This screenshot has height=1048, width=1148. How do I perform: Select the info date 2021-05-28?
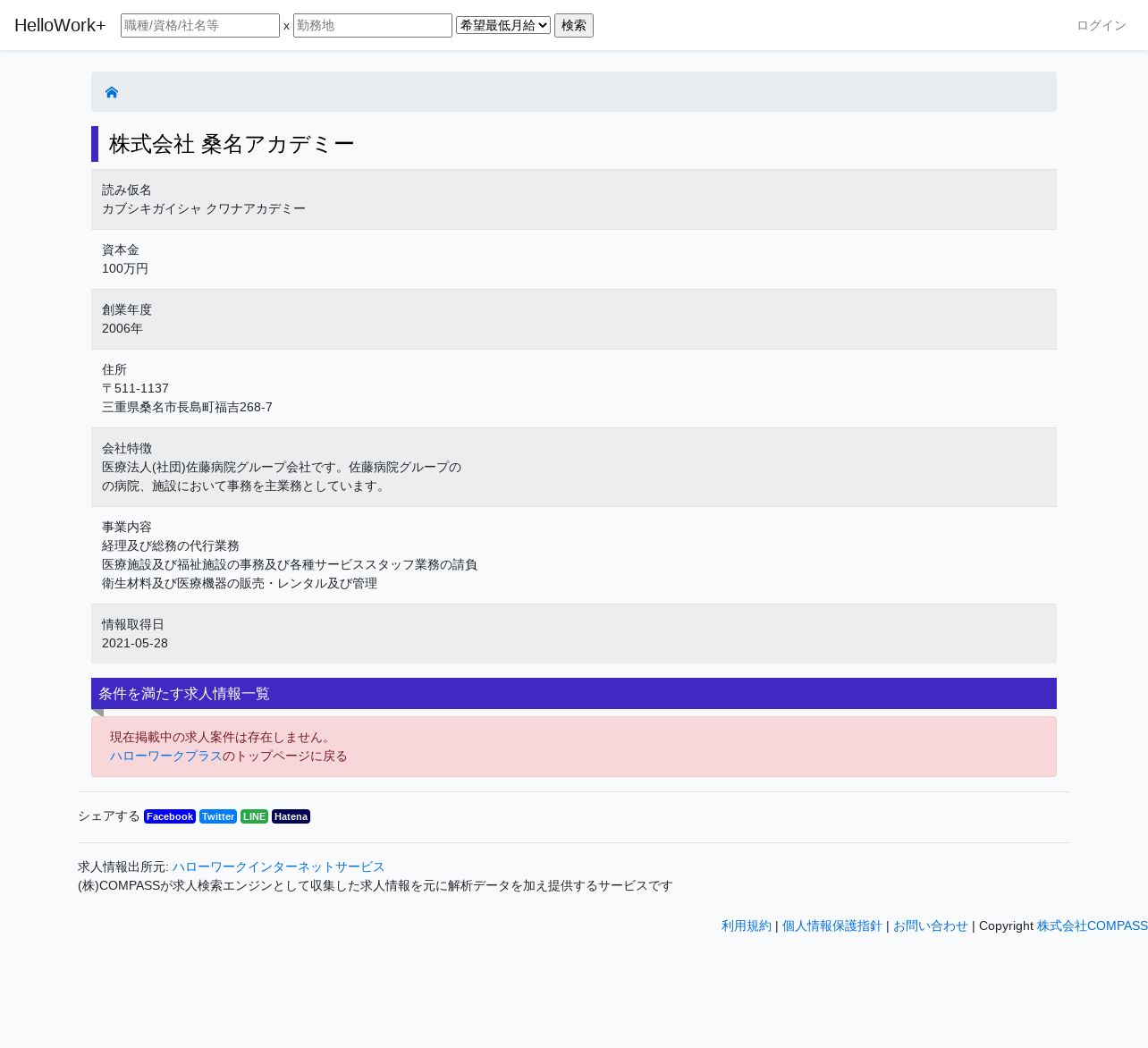tap(135, 643)
